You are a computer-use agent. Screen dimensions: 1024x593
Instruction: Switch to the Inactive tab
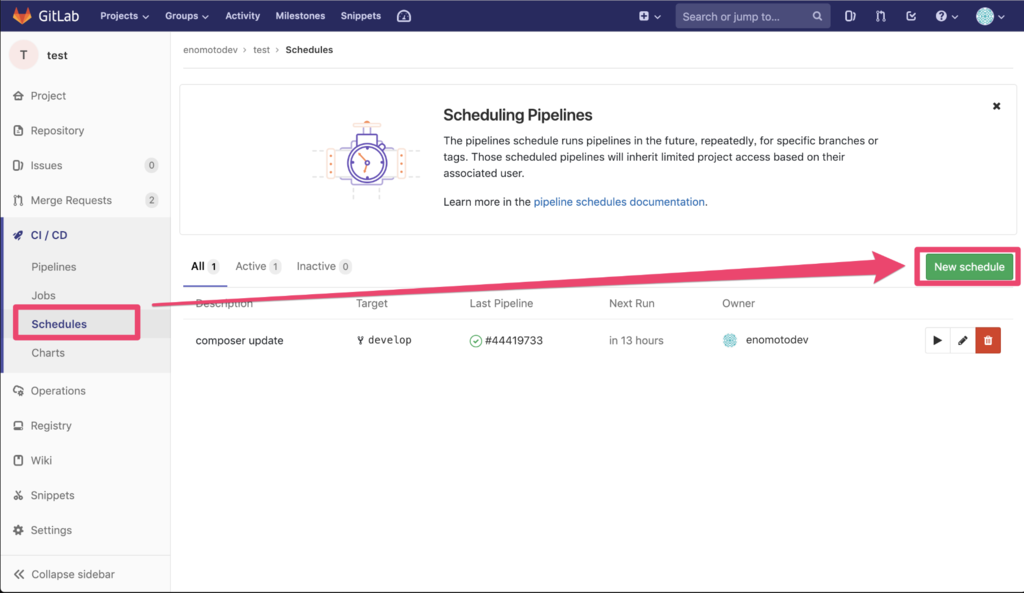coord(324,266)
